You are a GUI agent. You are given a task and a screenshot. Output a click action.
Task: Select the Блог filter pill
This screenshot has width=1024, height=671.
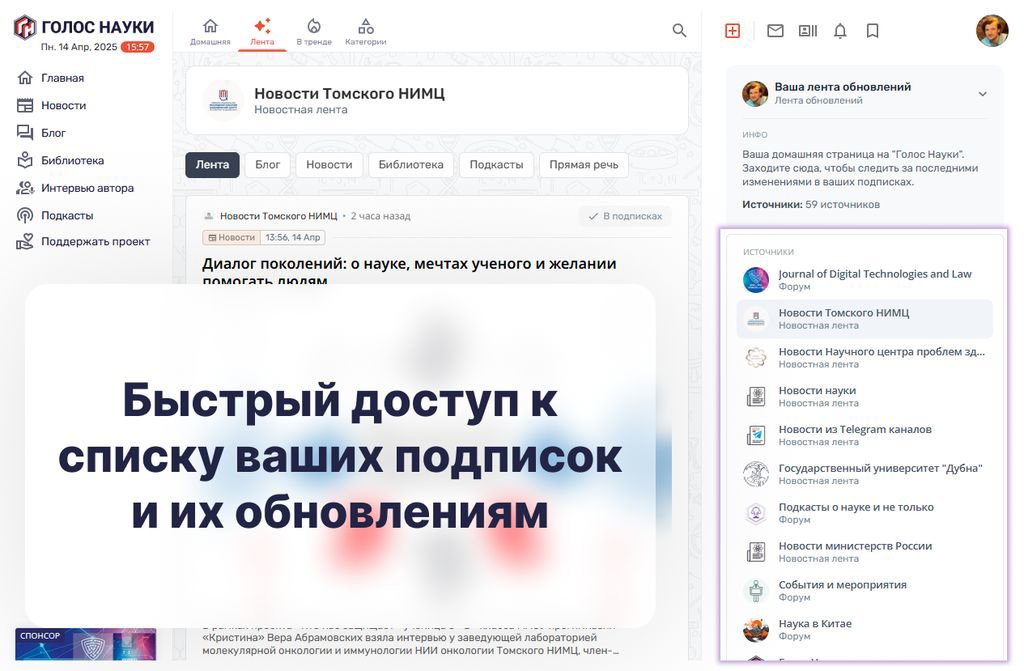(x=268, y=165)
